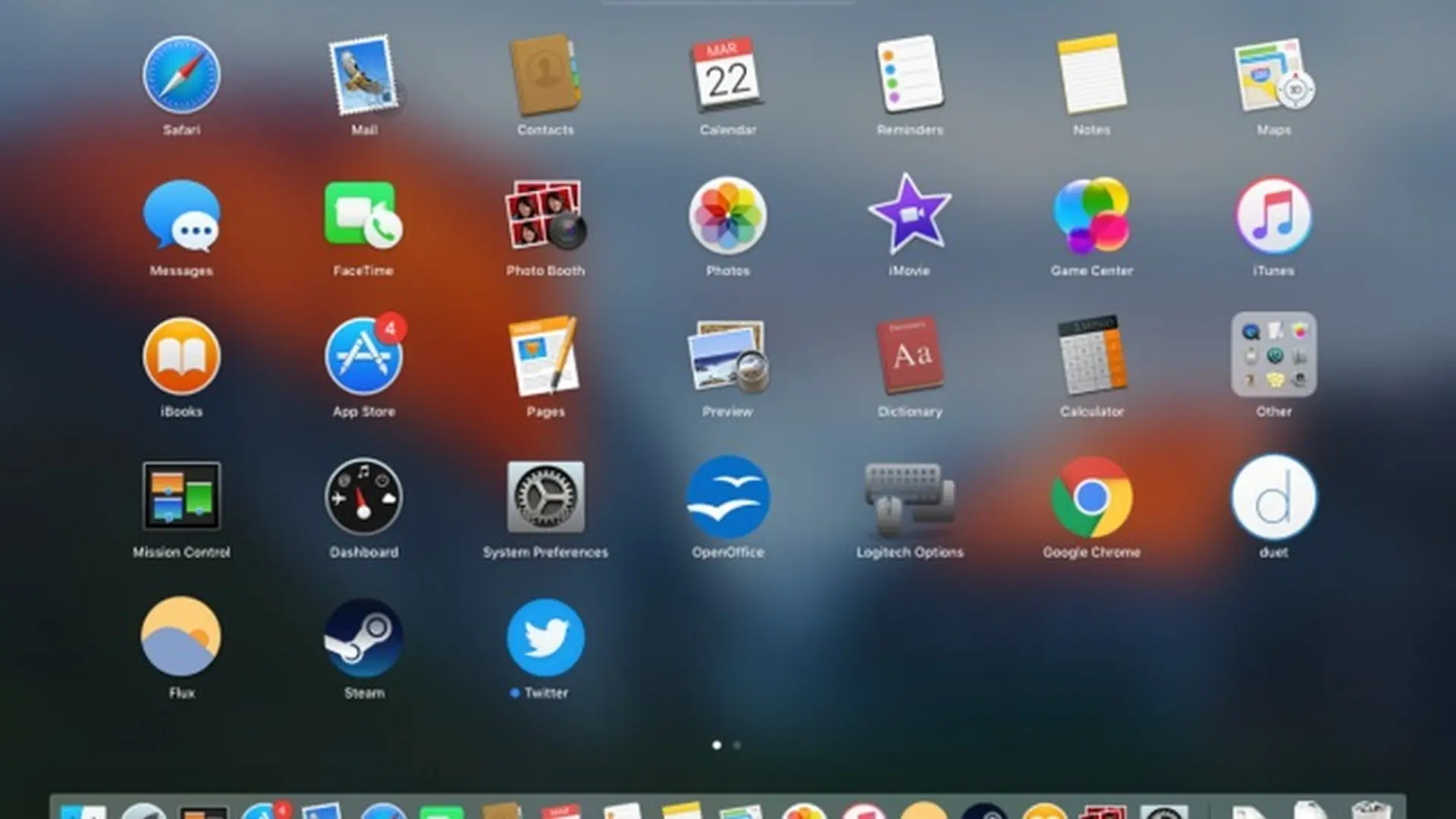The height and width of the screenshot is (819, 1456).
Task: Open the Calculator app
Action: [1091, 356]
